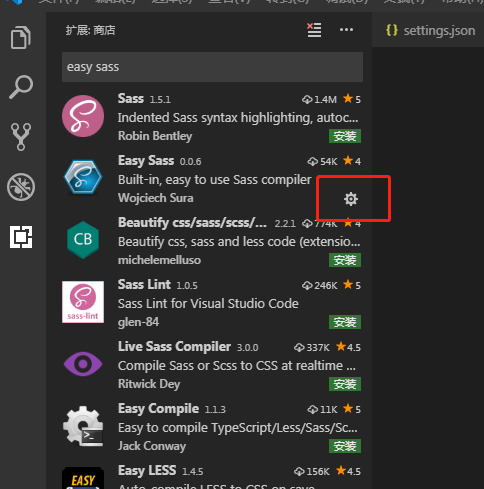Open the Easy Sass extension title
This screenshot has width=484, height=489.
[146, 161]
